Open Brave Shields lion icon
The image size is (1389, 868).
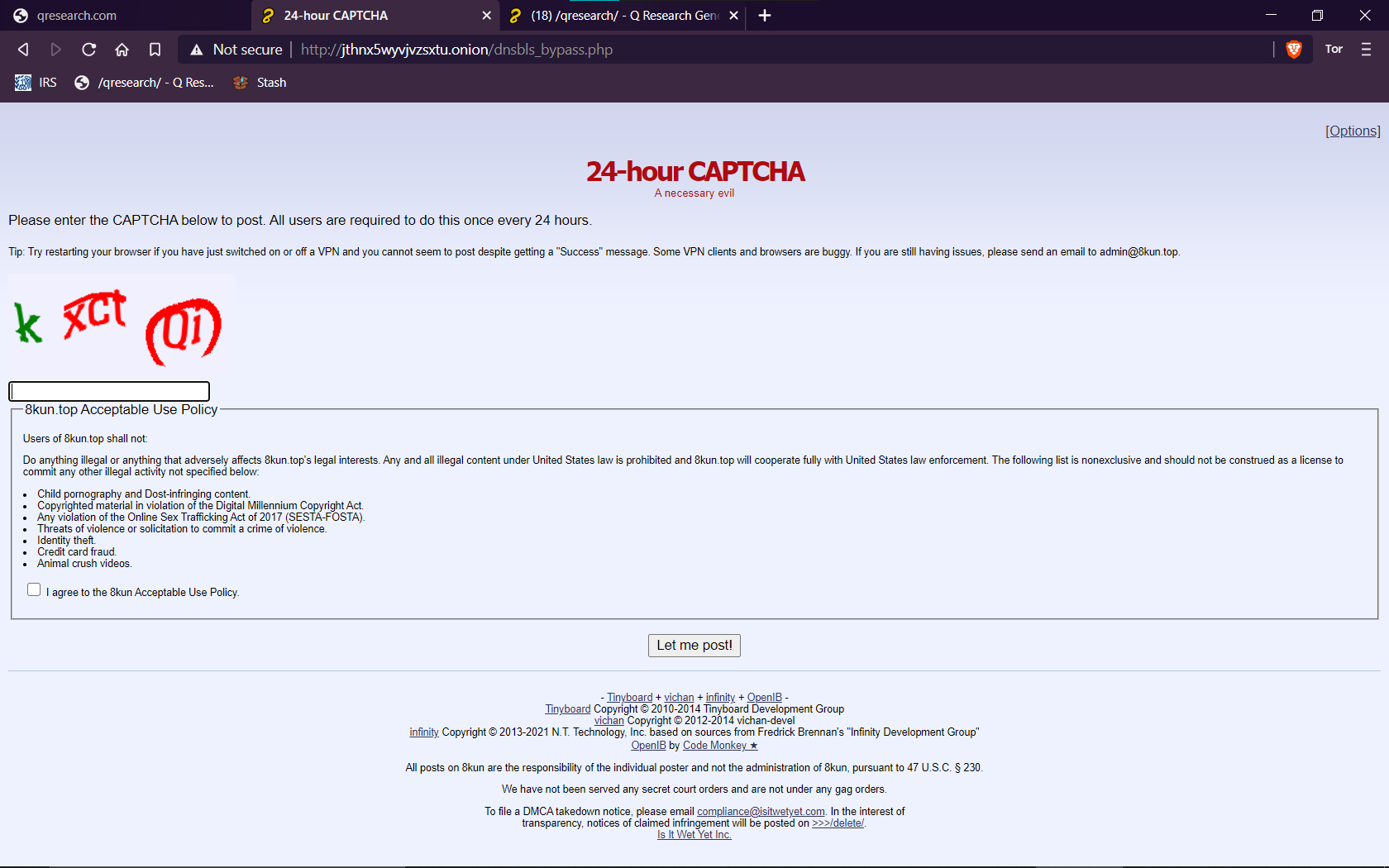point(1294,50)
